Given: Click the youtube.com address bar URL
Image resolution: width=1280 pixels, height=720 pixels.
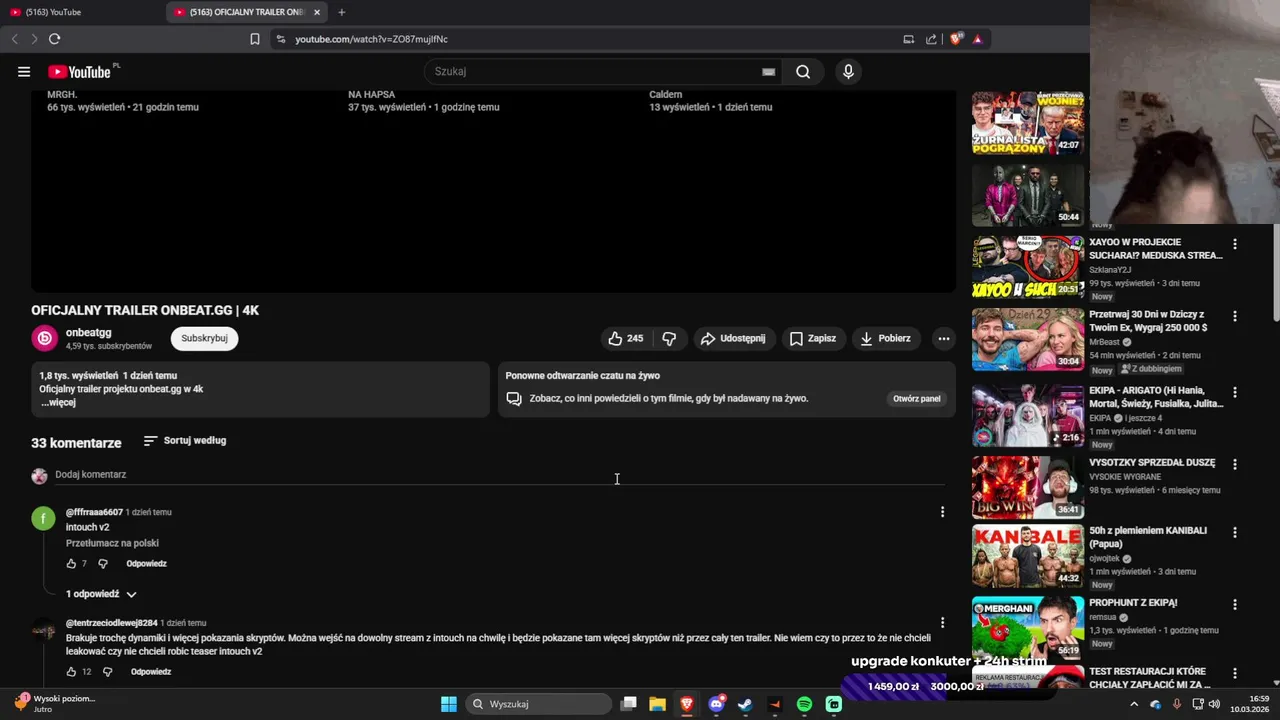Looking at the screenshot, I should [371, 39].
